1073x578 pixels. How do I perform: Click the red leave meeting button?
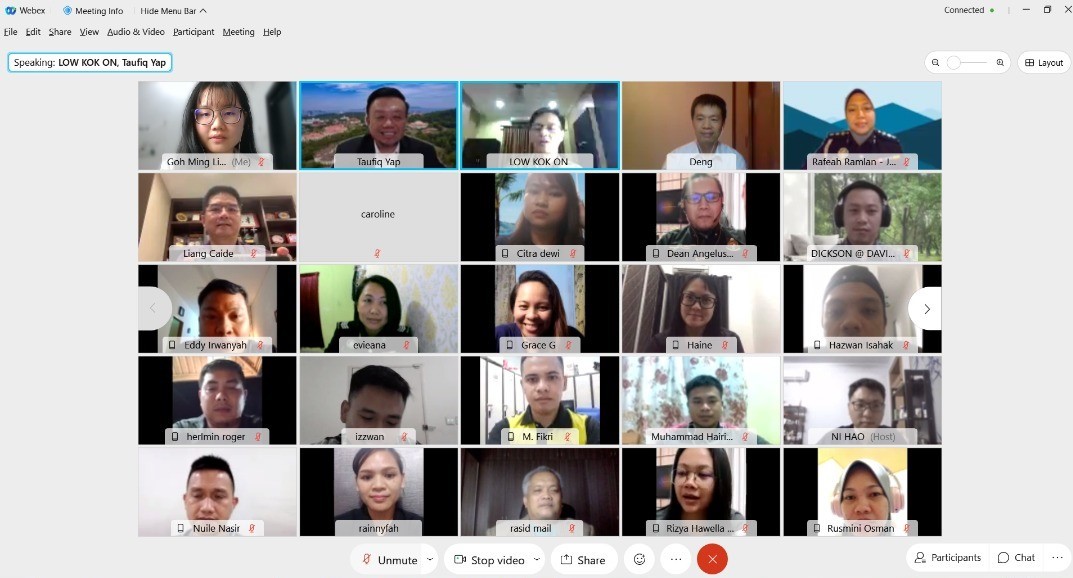(712, 559)
